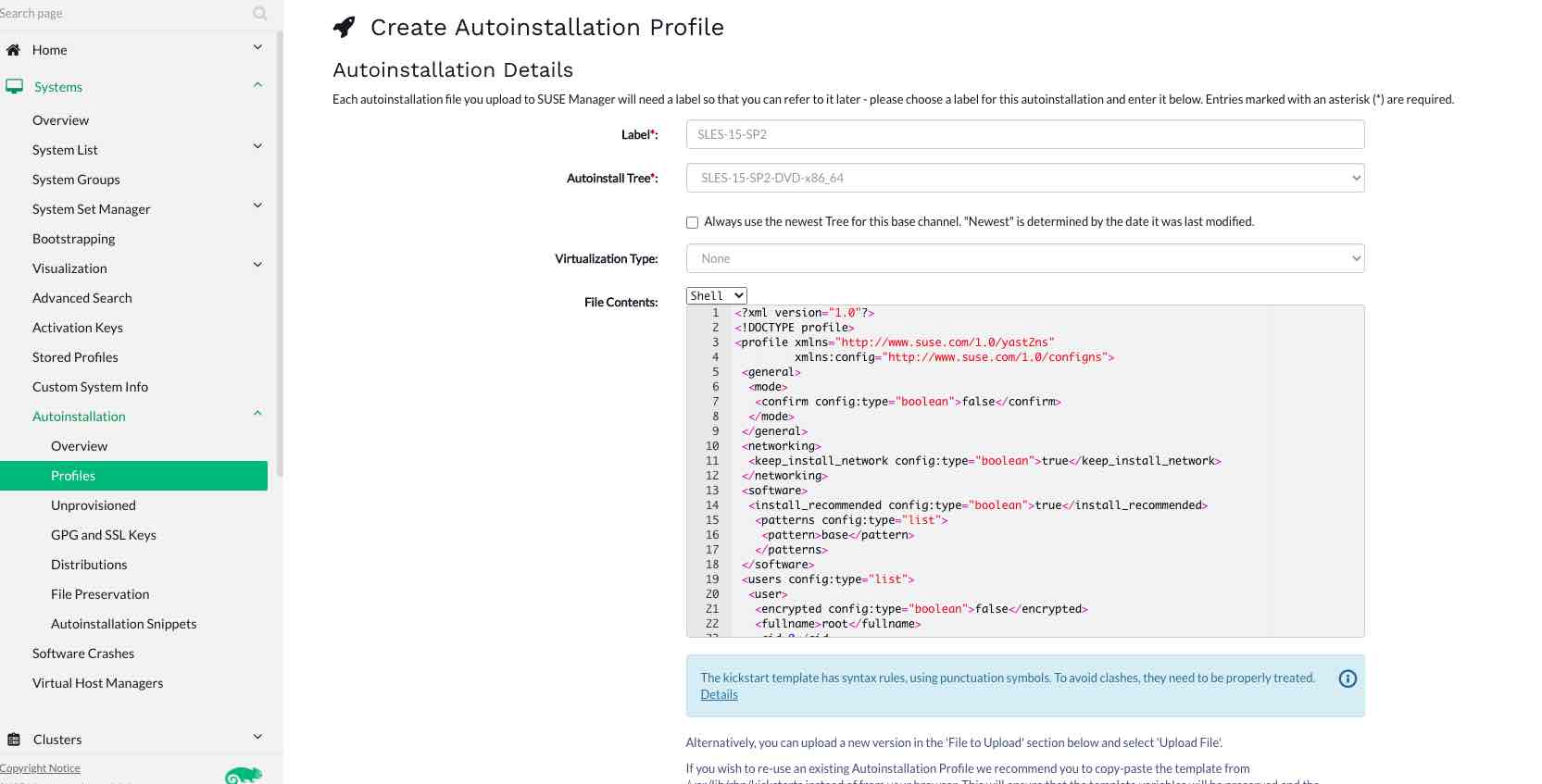Enable always use newest Tree checkbox

pos(692,222)
